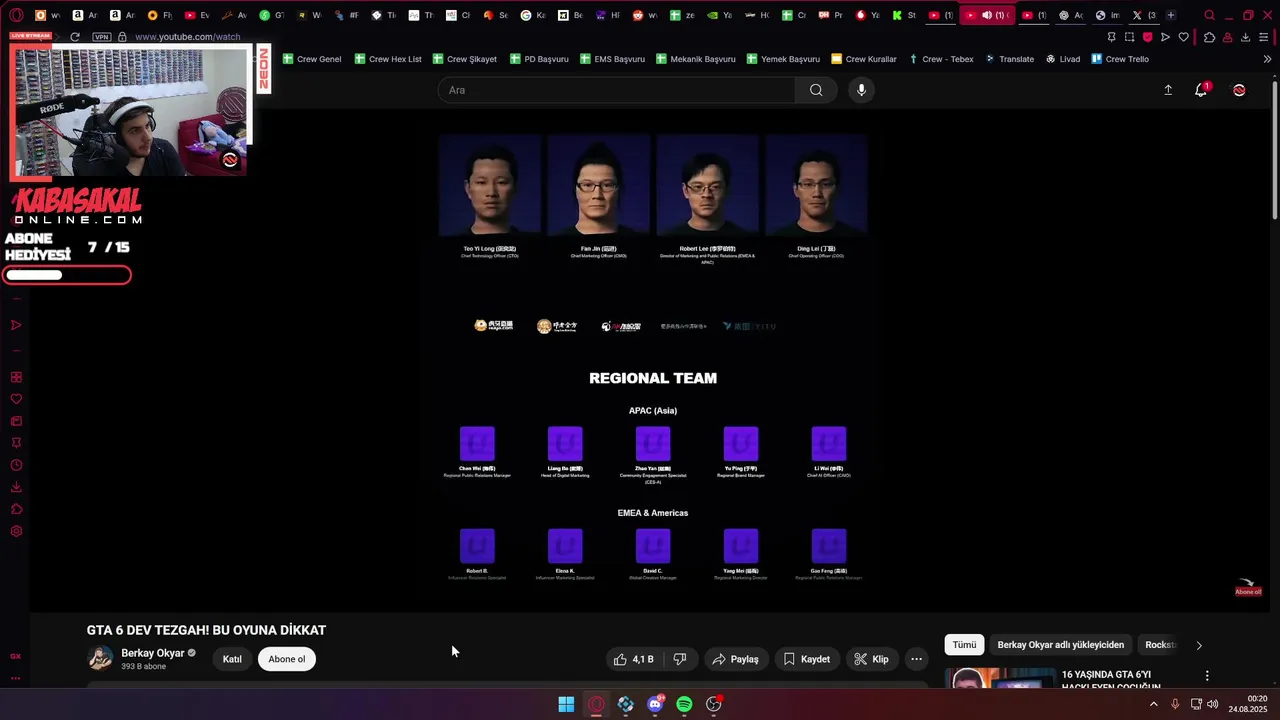Dislike the video

coord(680,659)
